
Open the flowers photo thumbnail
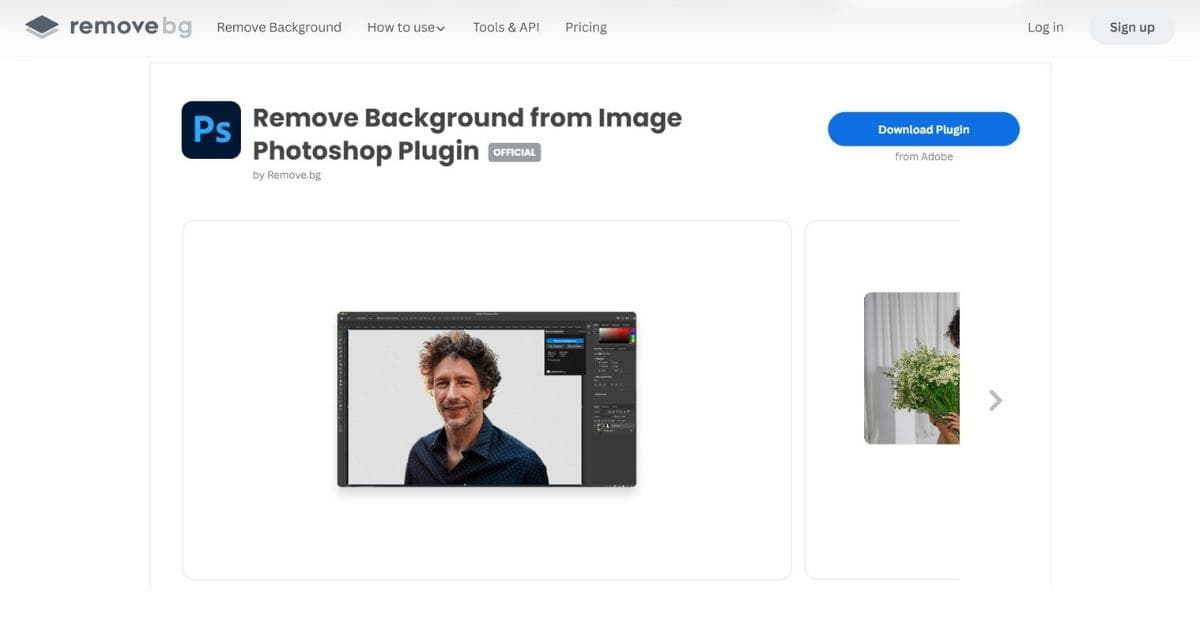pos(911,368)
